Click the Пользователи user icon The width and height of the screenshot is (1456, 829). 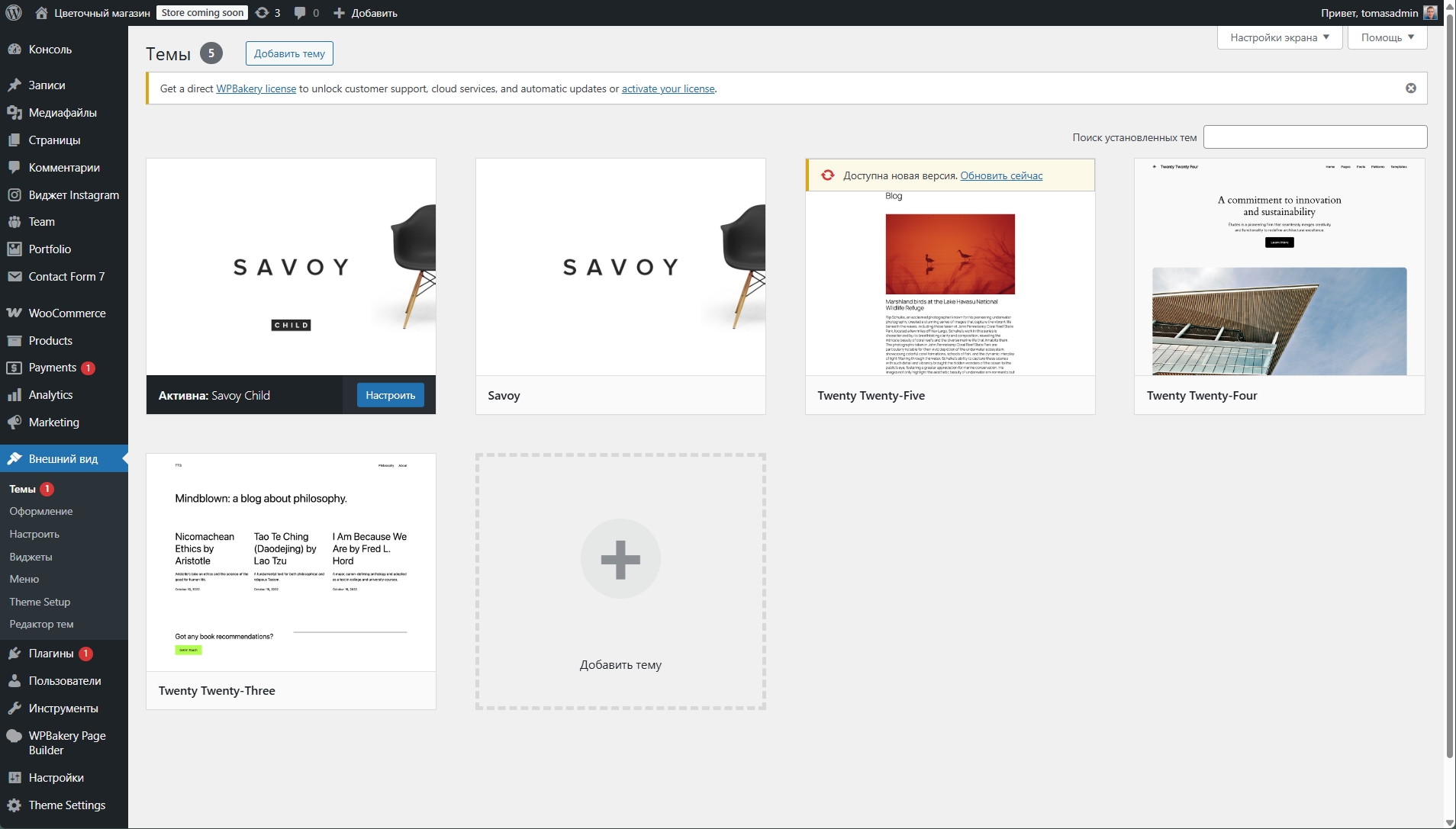click(x=14, y=681)
